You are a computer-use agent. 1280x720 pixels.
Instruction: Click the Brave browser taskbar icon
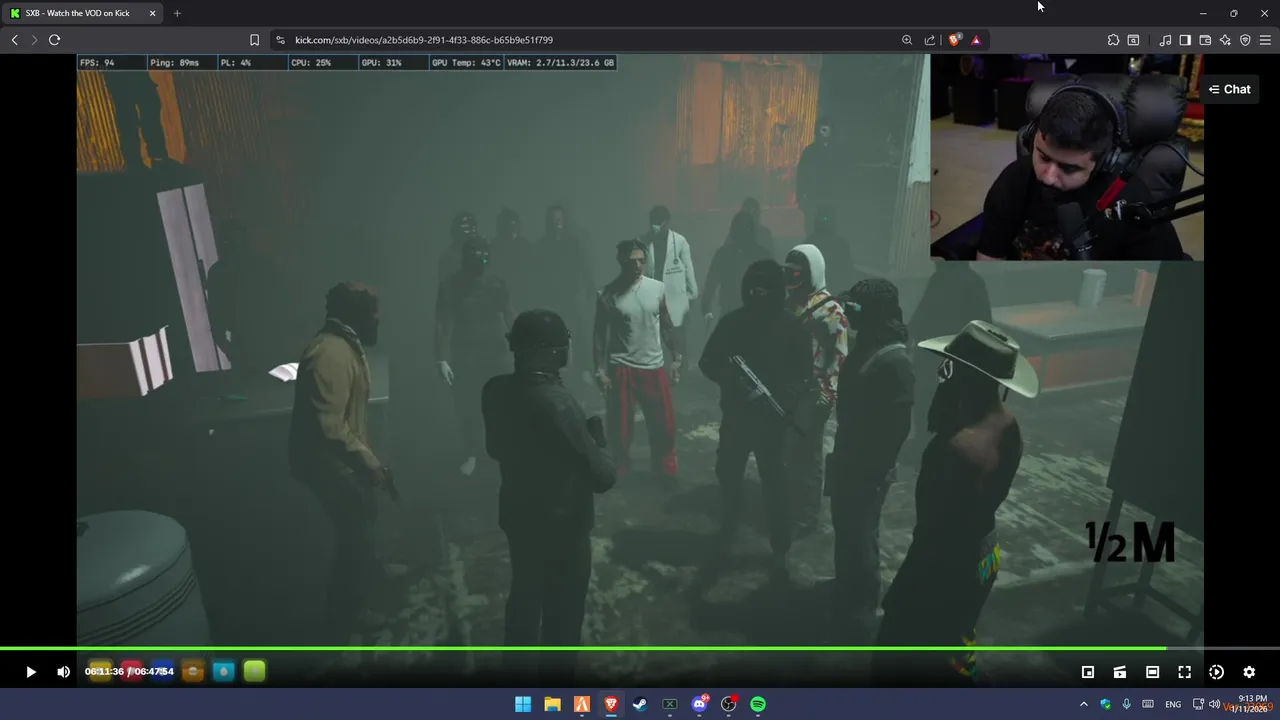pyautogui.click(x=611, y=704)
